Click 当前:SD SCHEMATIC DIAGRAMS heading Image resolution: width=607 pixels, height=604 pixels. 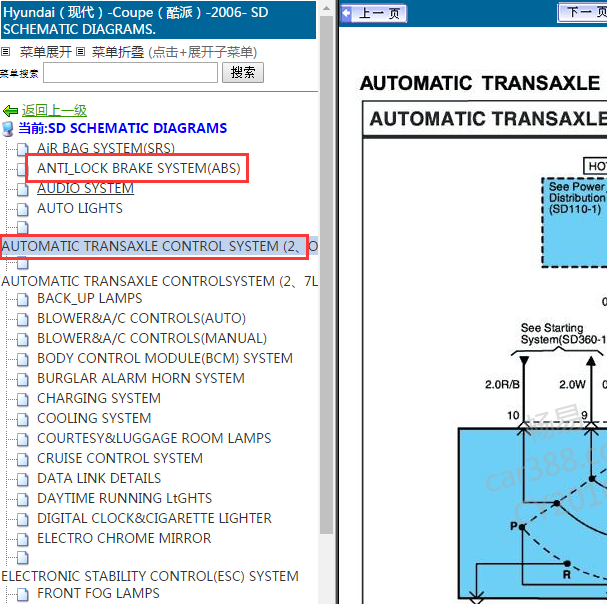123,128
